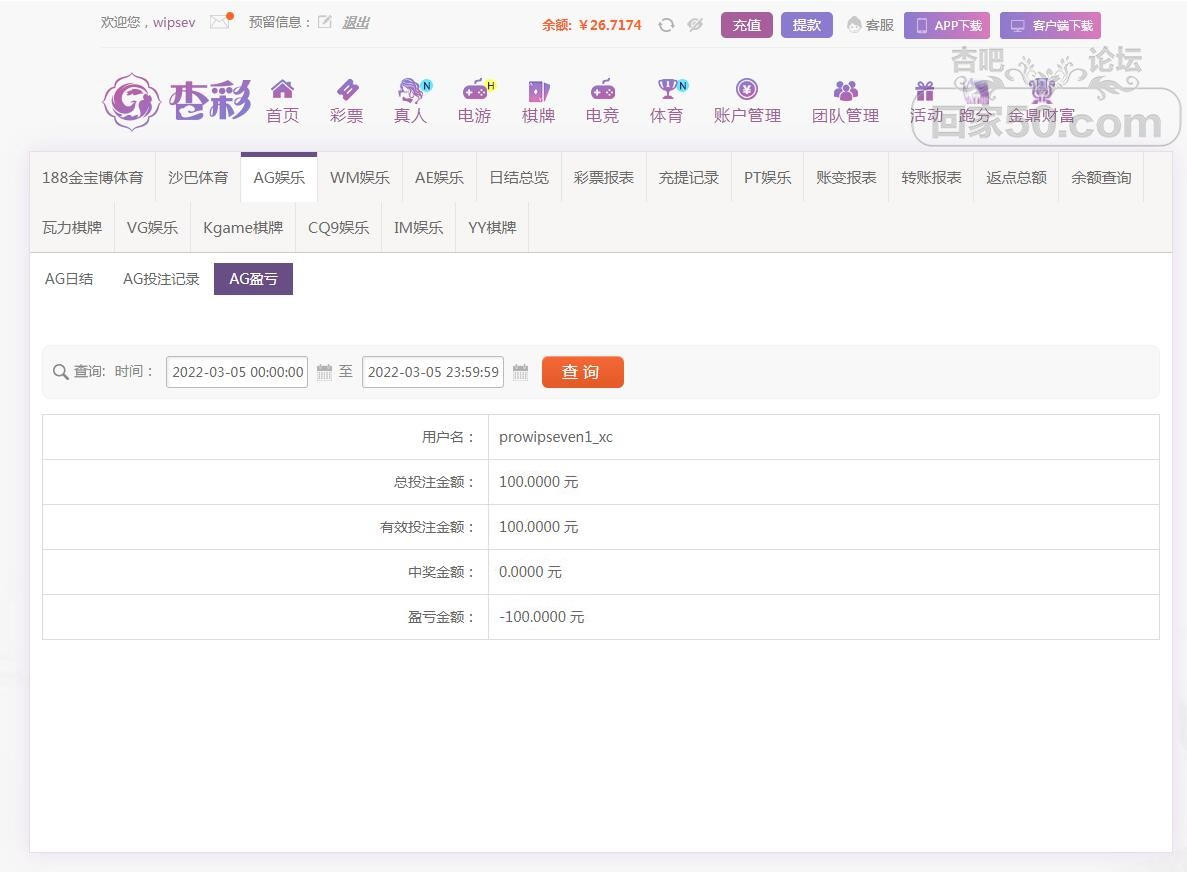Hide the balance with eye icon
Image resolution: width=1187 pixels, height=872 pixels.
[x=695, y=25]
